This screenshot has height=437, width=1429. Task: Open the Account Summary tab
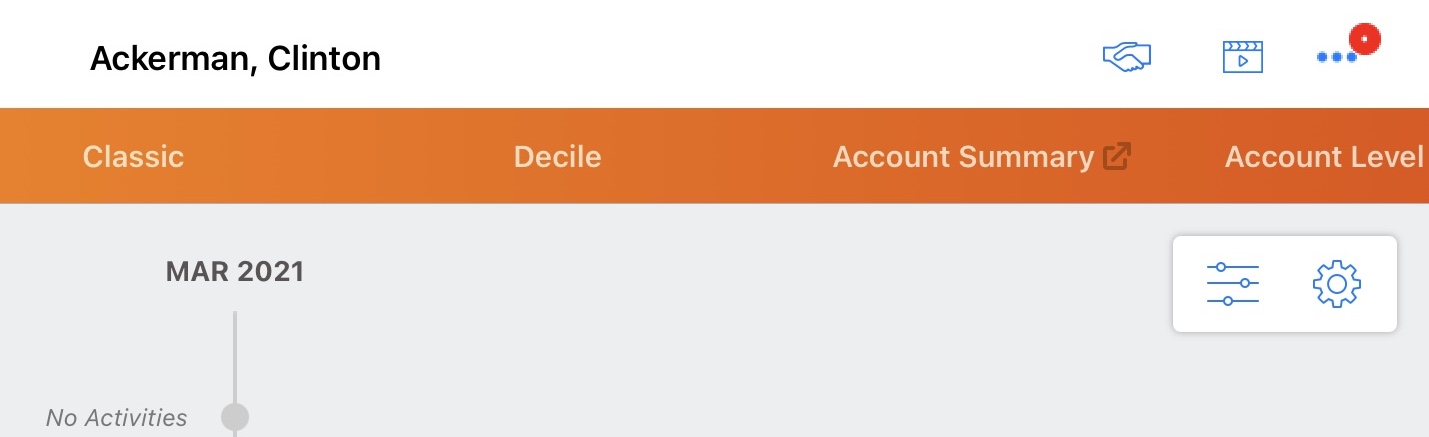coord(962,157)
